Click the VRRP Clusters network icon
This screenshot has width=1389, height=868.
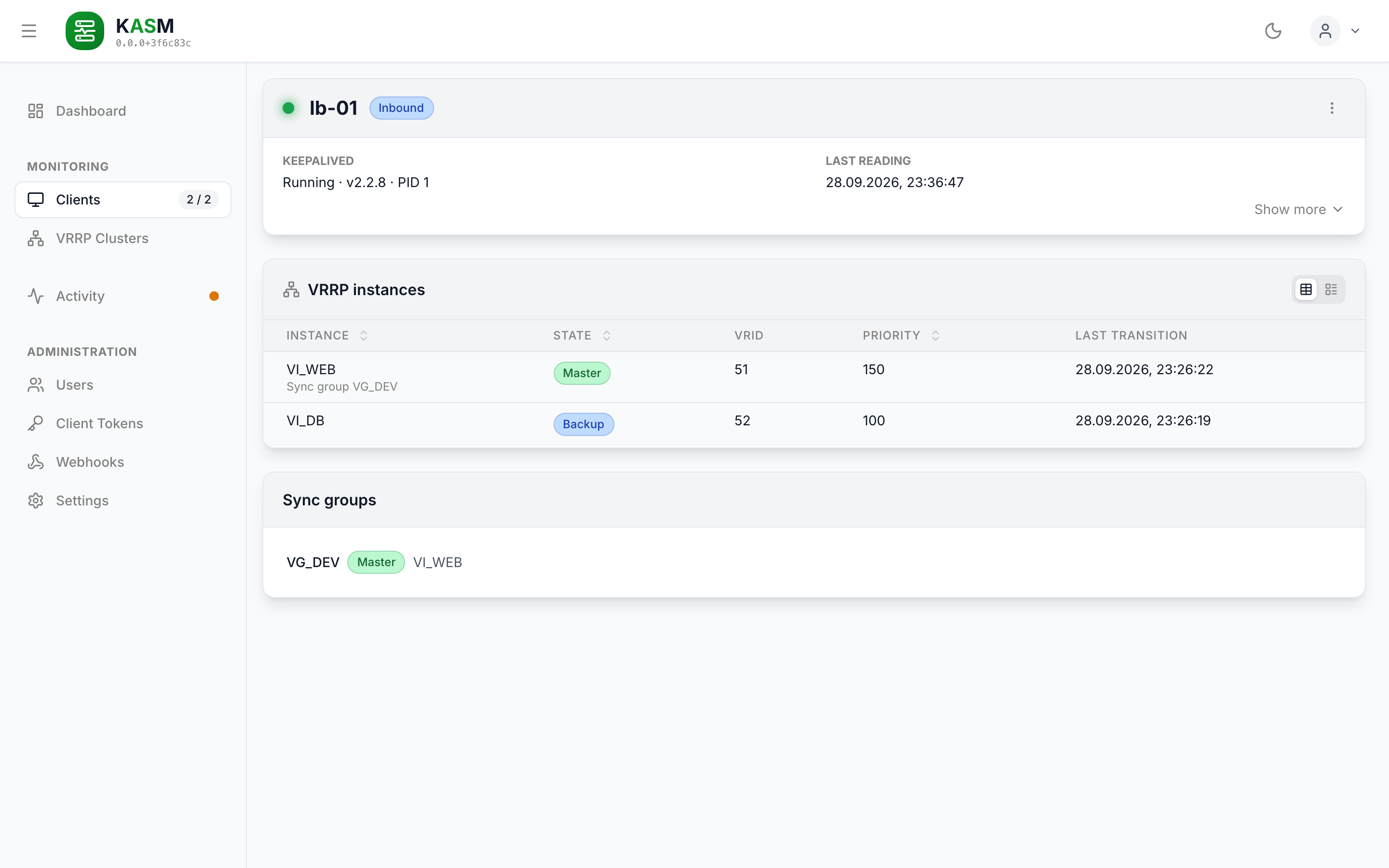click(36, 238)
